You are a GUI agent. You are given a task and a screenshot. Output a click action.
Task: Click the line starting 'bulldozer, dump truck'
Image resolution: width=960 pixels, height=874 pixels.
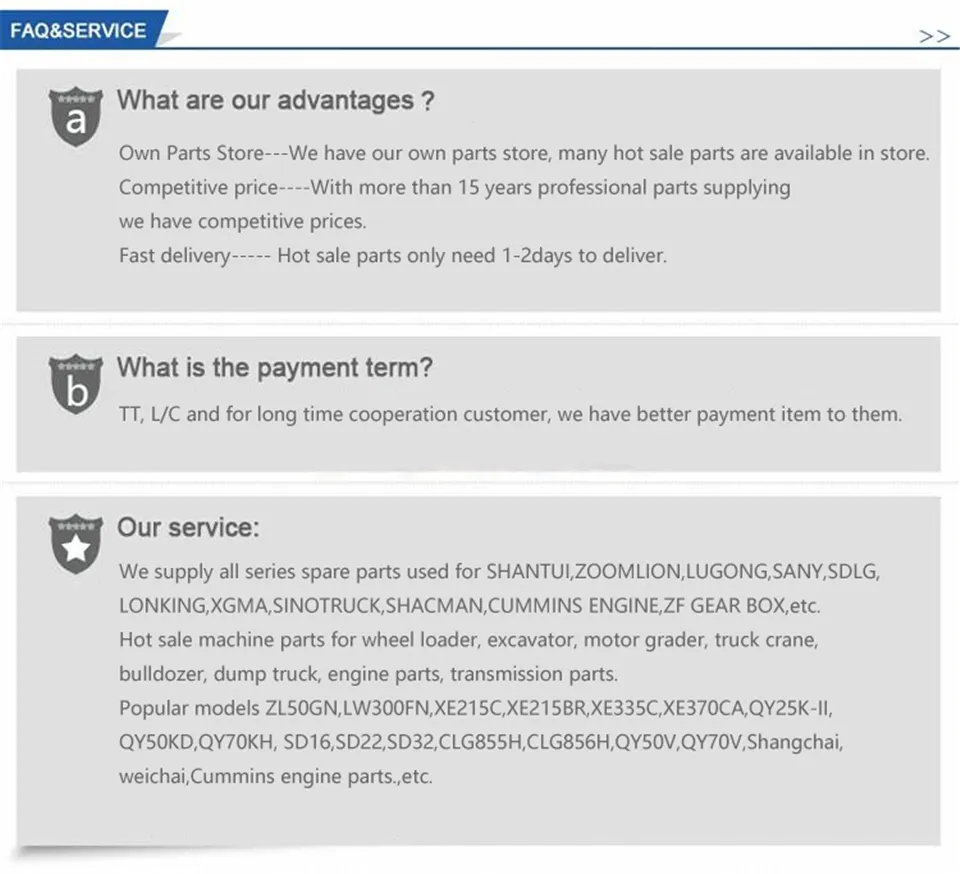tap(369, 674)
